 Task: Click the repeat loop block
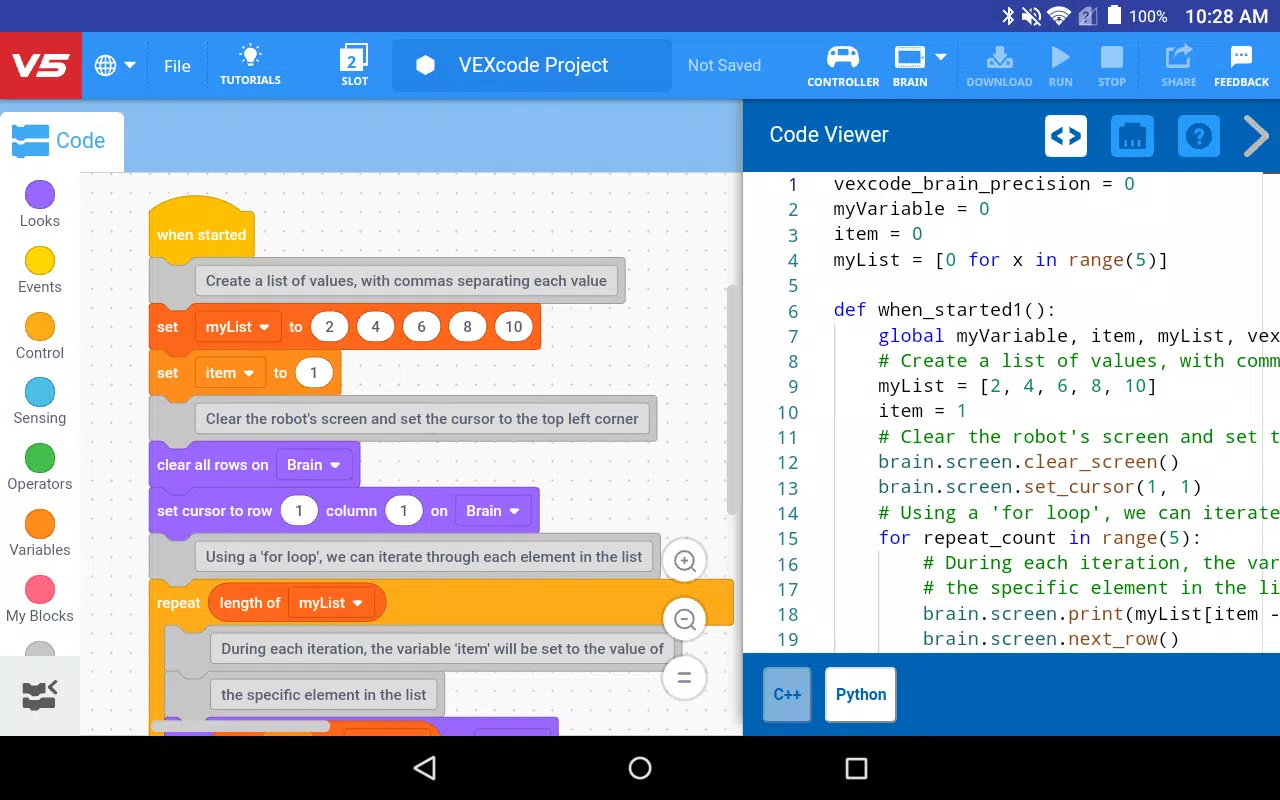click(178, 603)
